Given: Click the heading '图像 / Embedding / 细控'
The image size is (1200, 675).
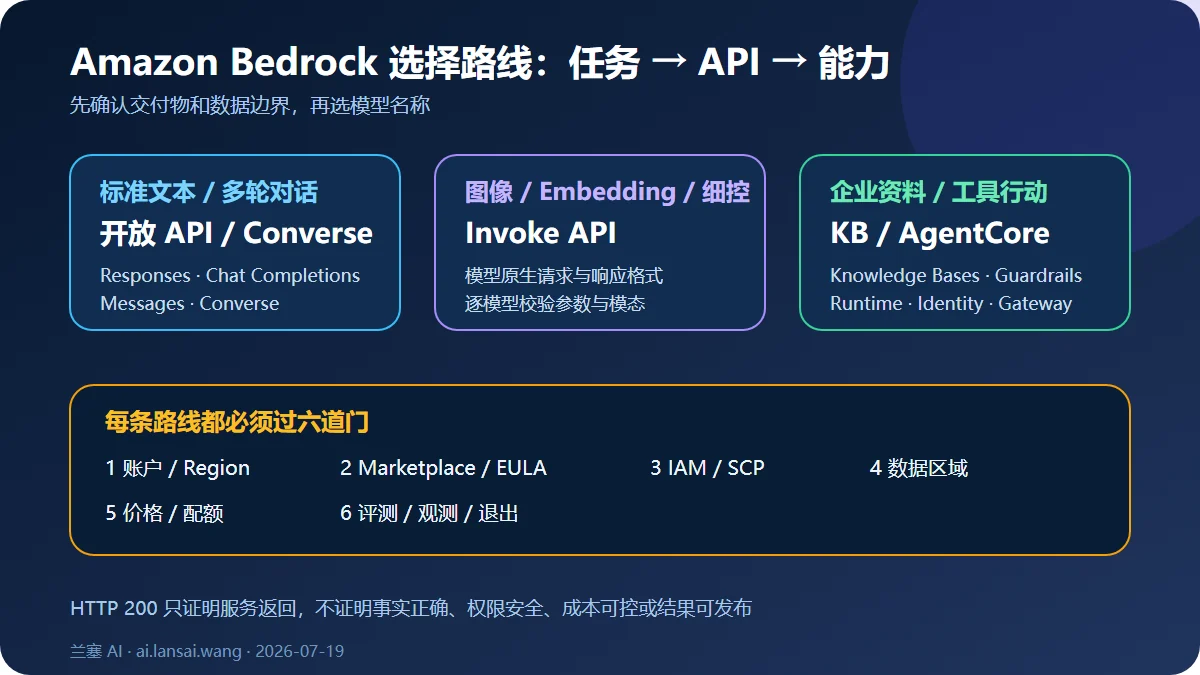Looking at the screenshot, I should click(x=607, y=192).
